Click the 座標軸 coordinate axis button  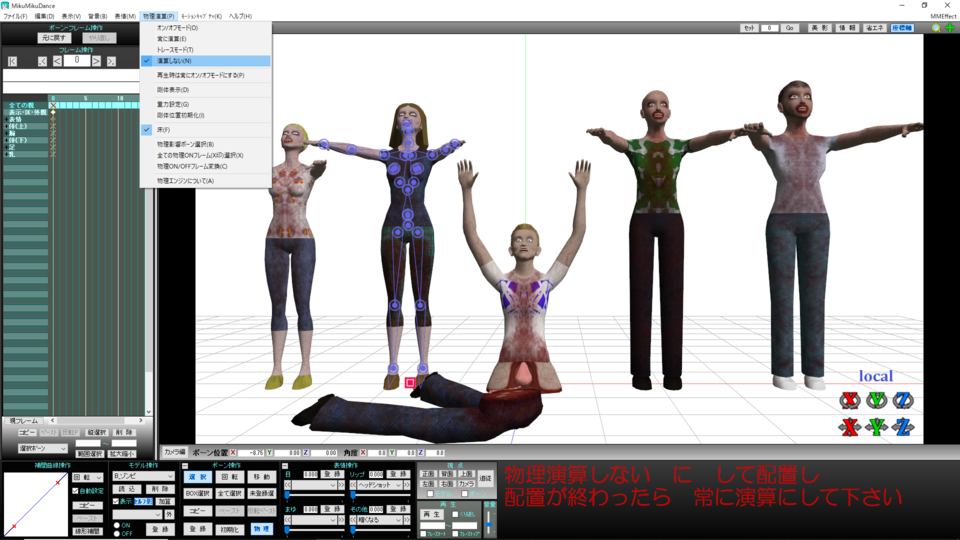pyautogui.click(x=902, y=28)
